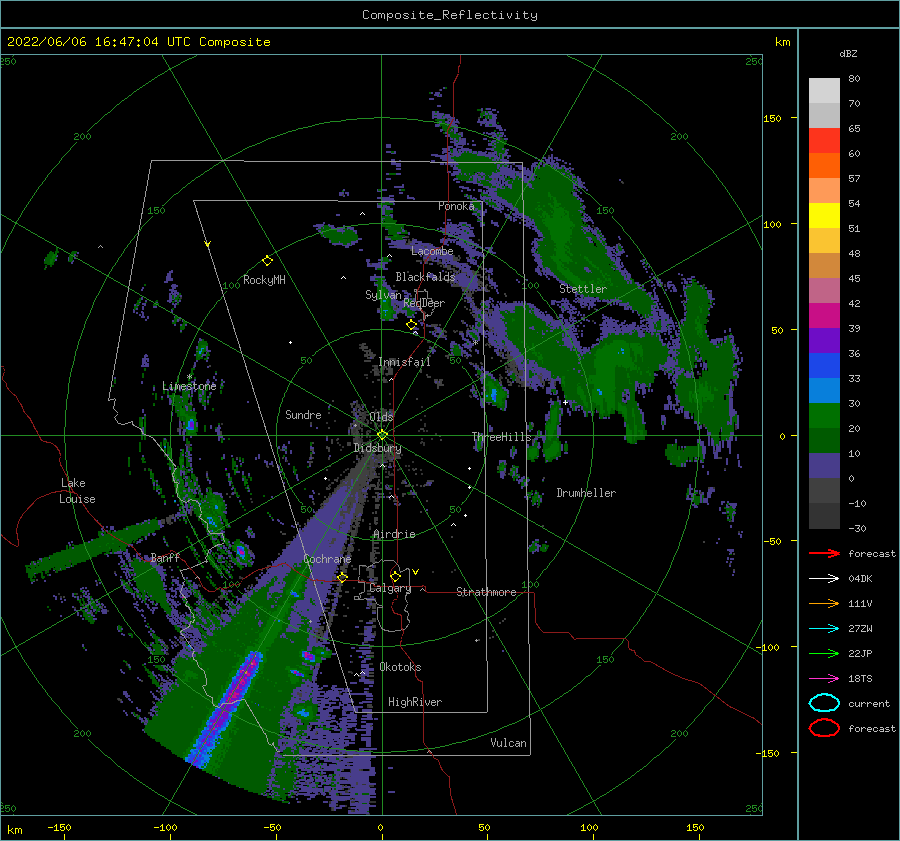900x841 pixels.
Task: Click the Blackfalds town label
Action: pos(425,277)
